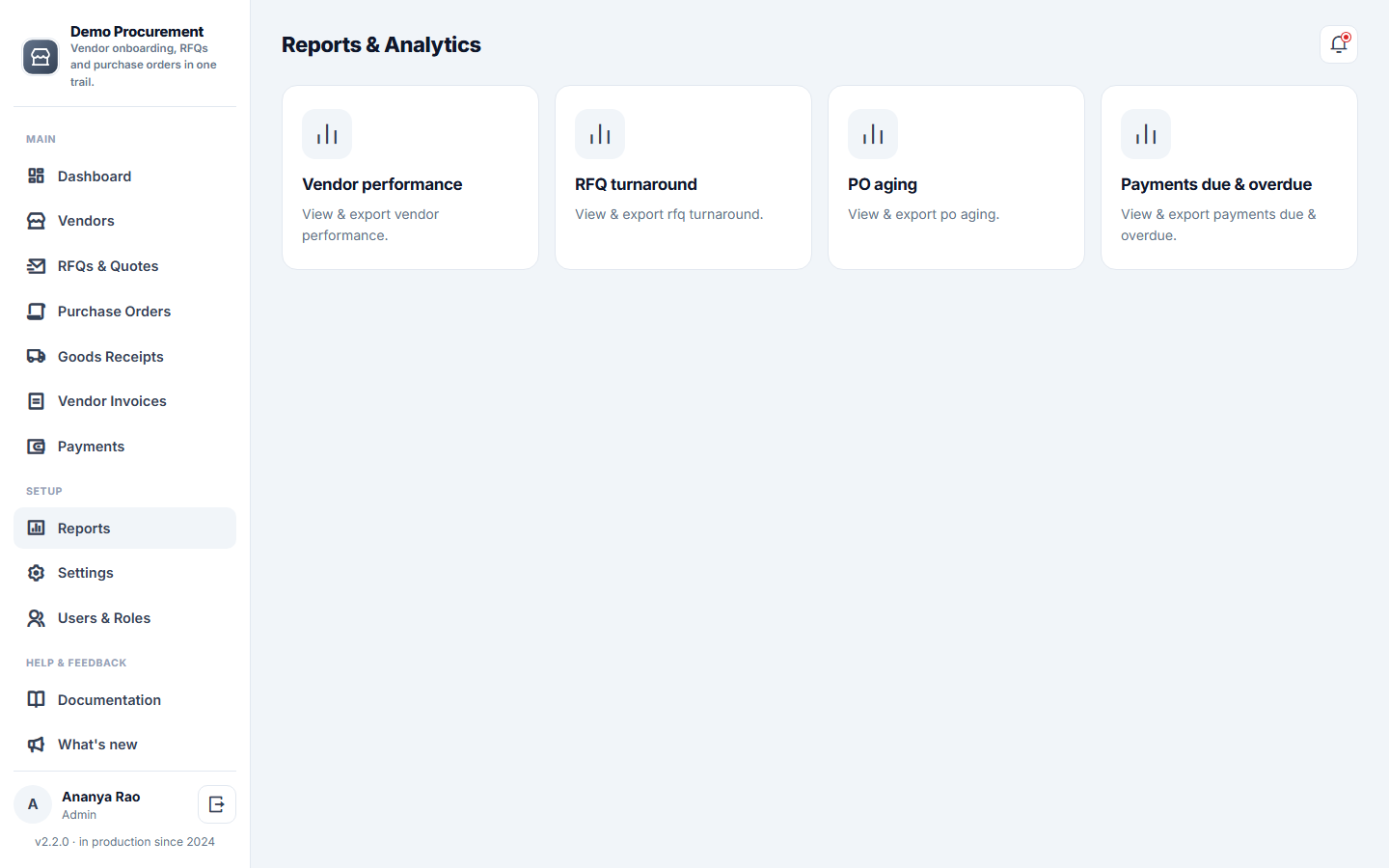Click the Settings gear icon in sidebar
1389x868 pixels.
(36, 573)
